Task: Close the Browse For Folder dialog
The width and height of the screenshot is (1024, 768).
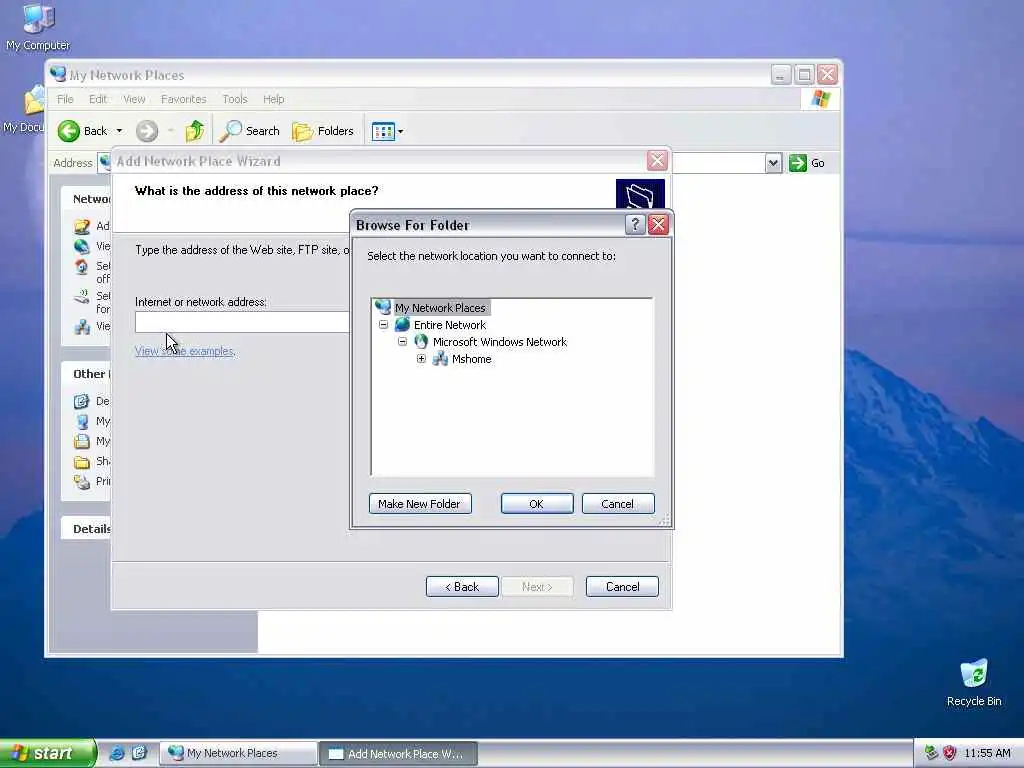Action: (658, 225)
